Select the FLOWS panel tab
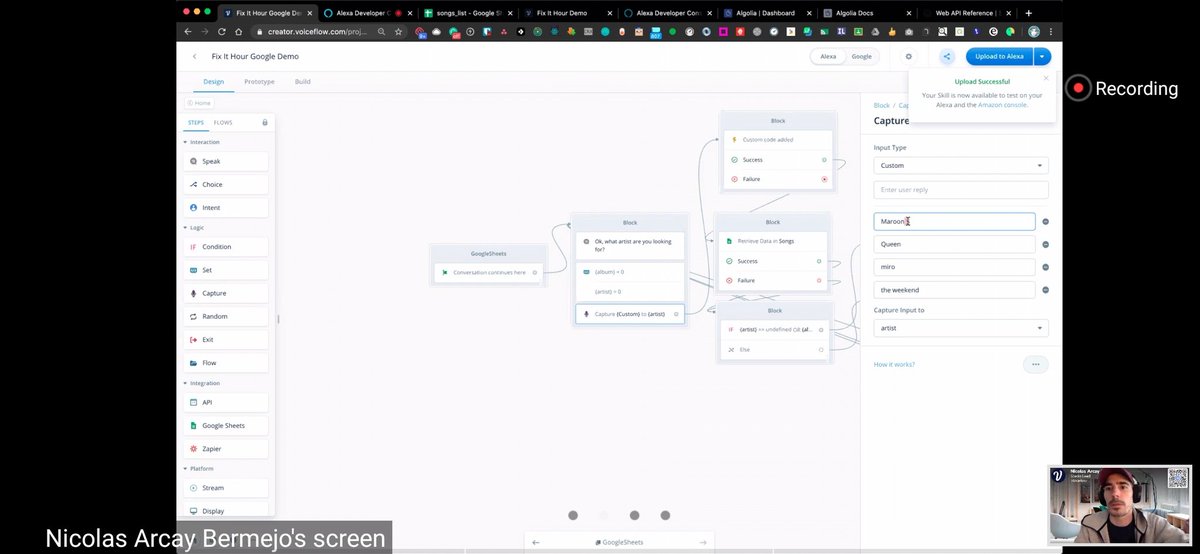Screen dimensions: 1200x554 [223, 123]
